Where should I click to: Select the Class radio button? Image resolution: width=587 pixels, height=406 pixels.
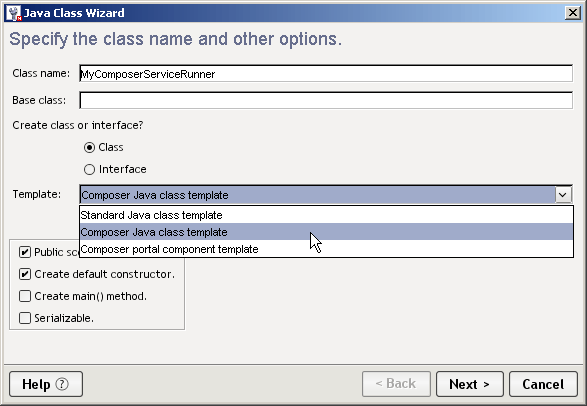pyautogui.click(x=89, y=147)
